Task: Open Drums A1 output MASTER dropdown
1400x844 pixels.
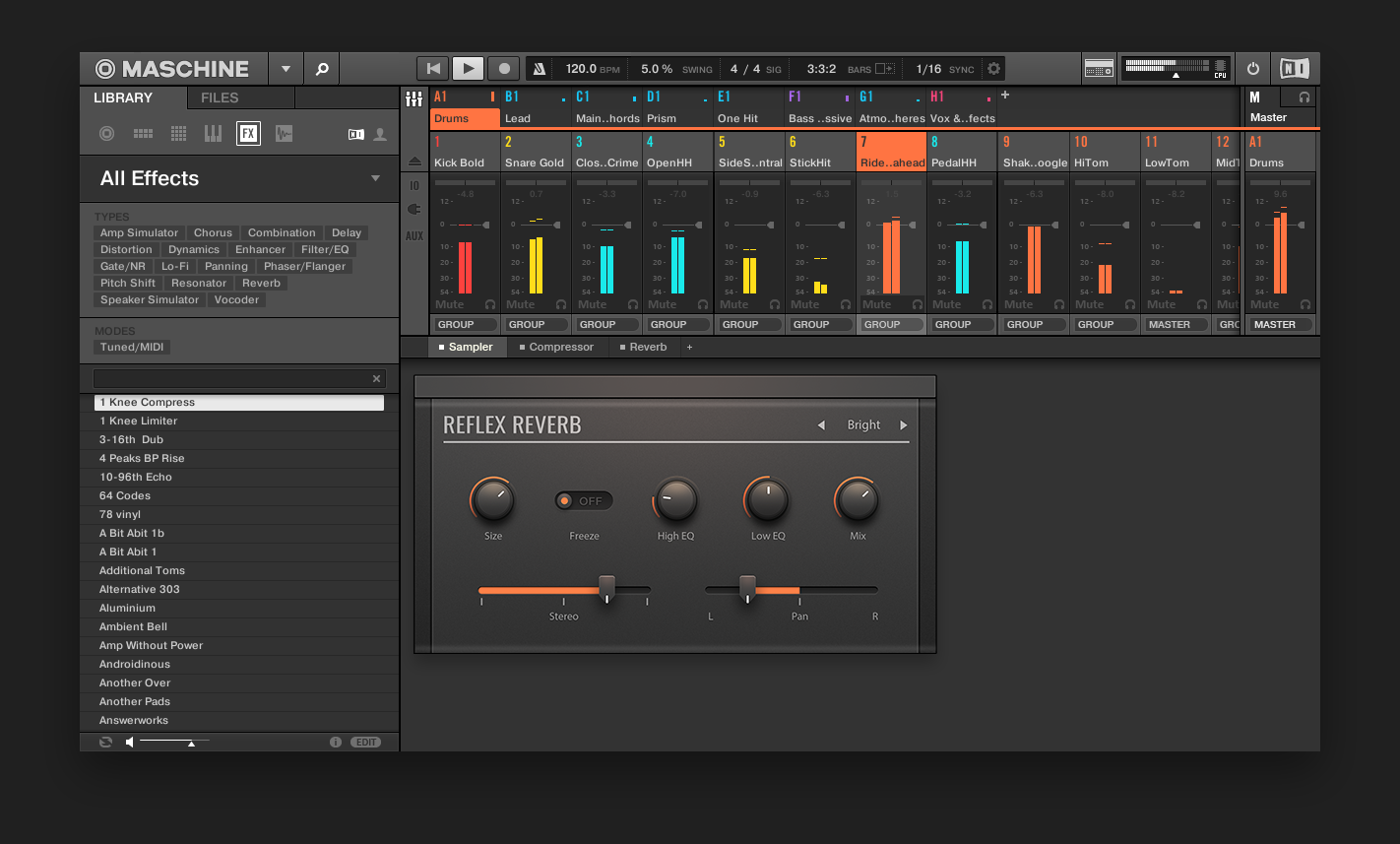Action: [1282, 324]
